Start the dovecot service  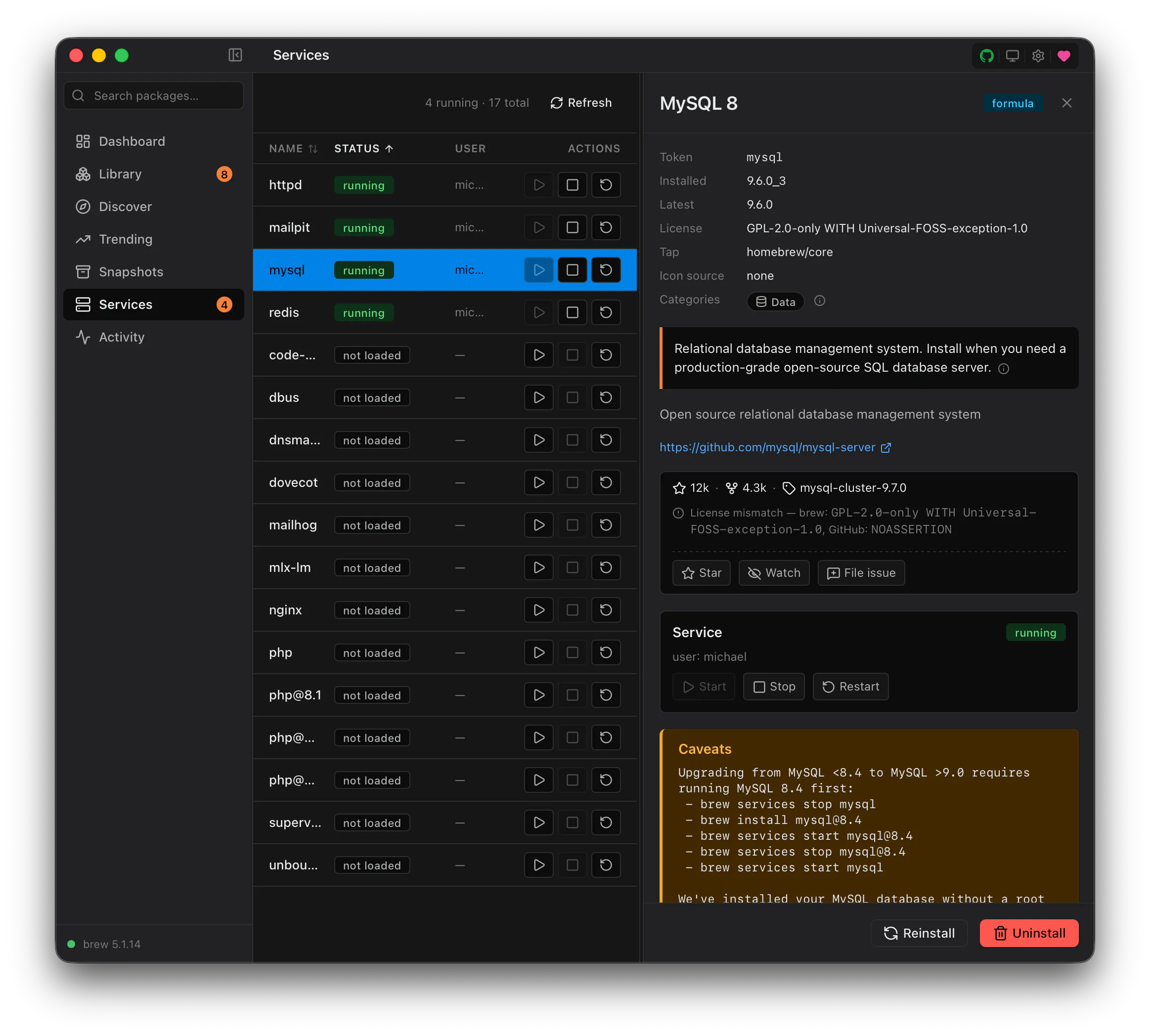[538, 483]
